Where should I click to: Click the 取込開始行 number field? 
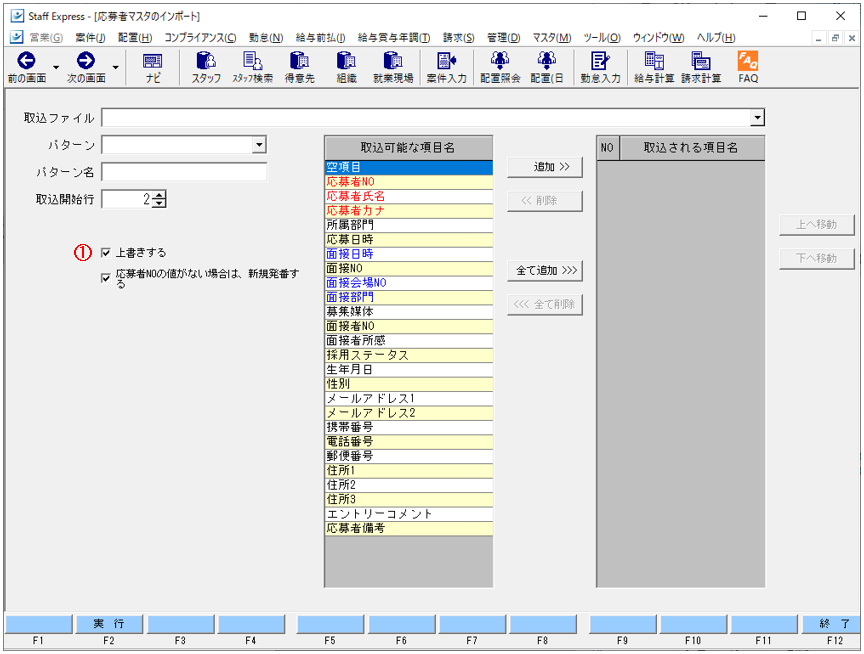[x=127, y=199]
